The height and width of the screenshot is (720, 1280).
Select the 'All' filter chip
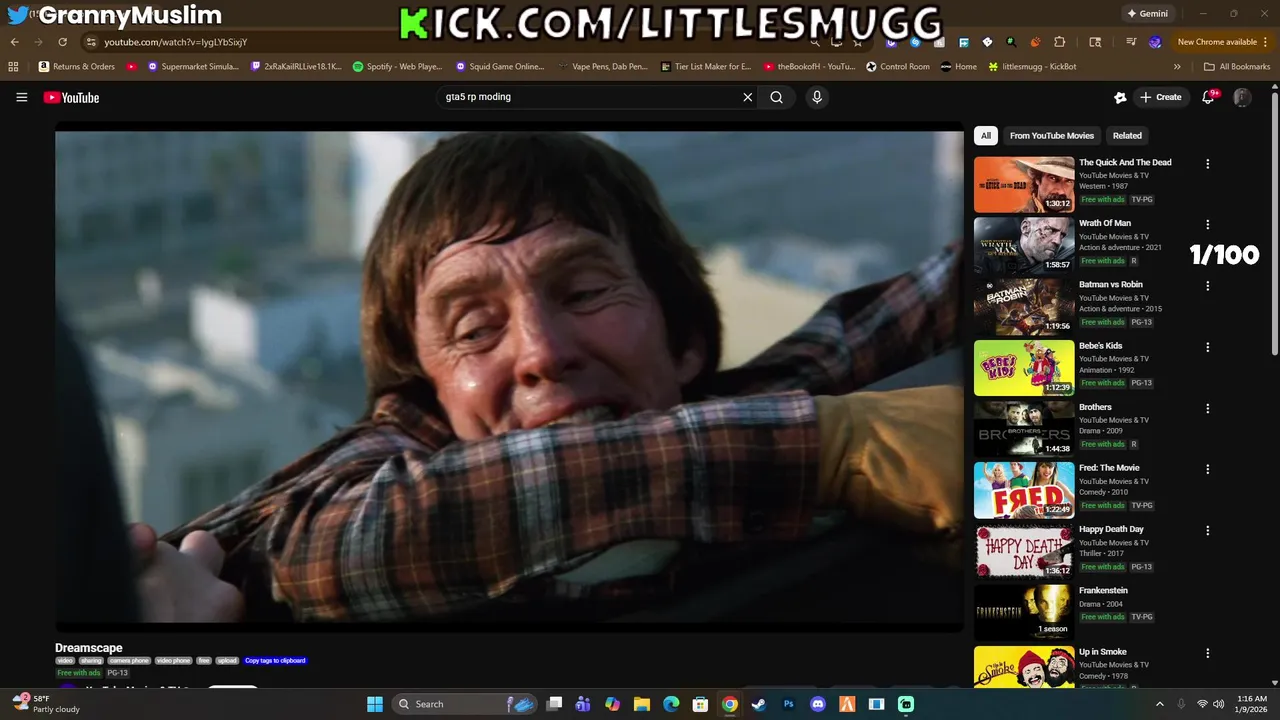tap(986, 136)
